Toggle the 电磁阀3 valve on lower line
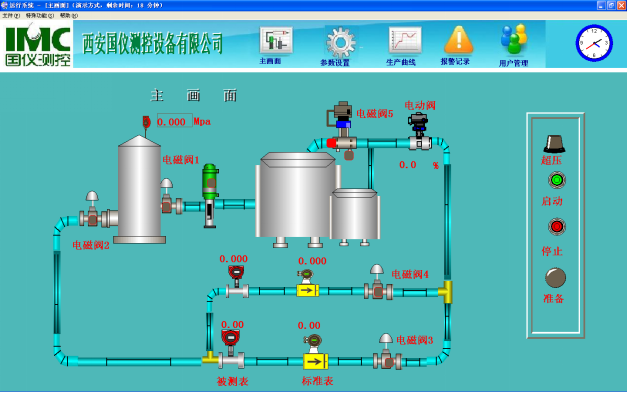Screen dimensions: 628x393 [x=386, y=351]
